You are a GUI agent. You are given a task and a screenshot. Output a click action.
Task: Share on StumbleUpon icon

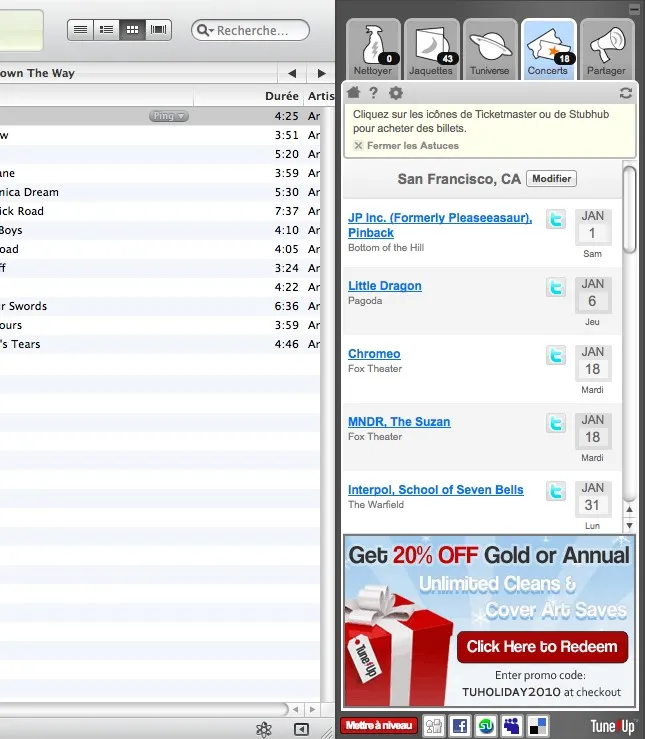click(x=486, y=726)
